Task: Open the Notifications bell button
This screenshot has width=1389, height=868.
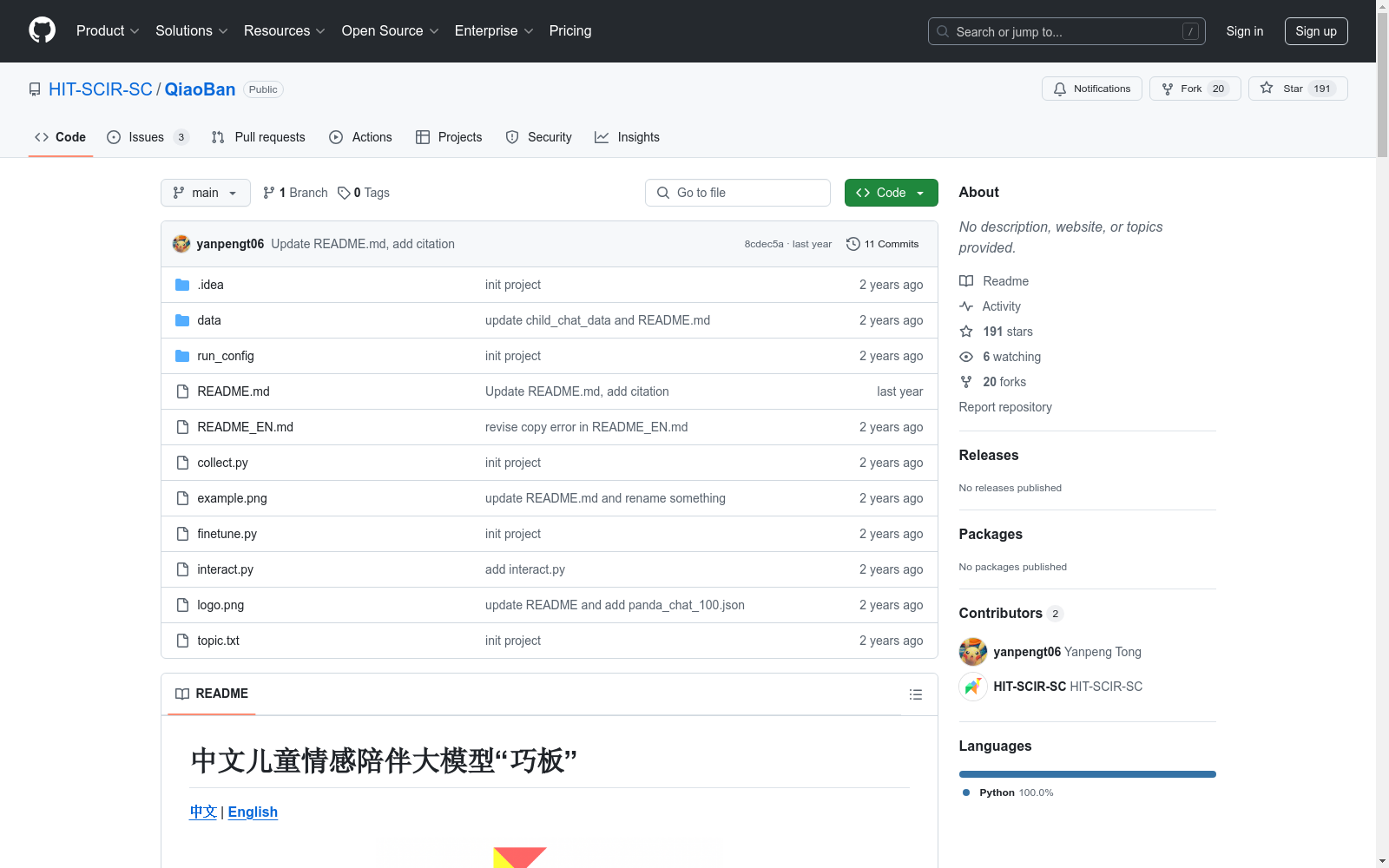Action: coord(1091,89)
